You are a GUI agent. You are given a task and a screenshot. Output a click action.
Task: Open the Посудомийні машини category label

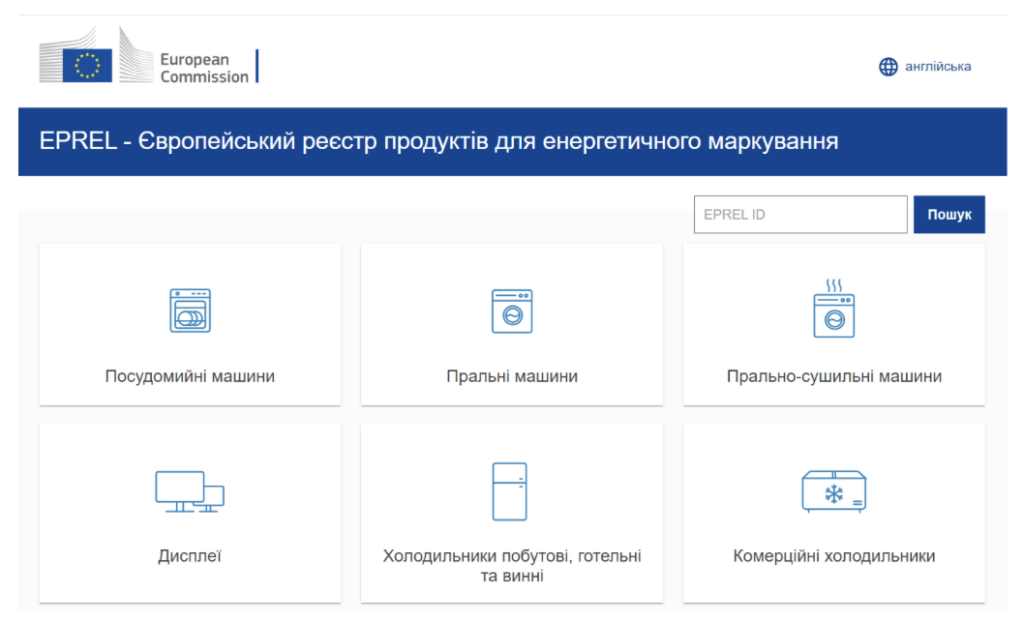point(190,377)
